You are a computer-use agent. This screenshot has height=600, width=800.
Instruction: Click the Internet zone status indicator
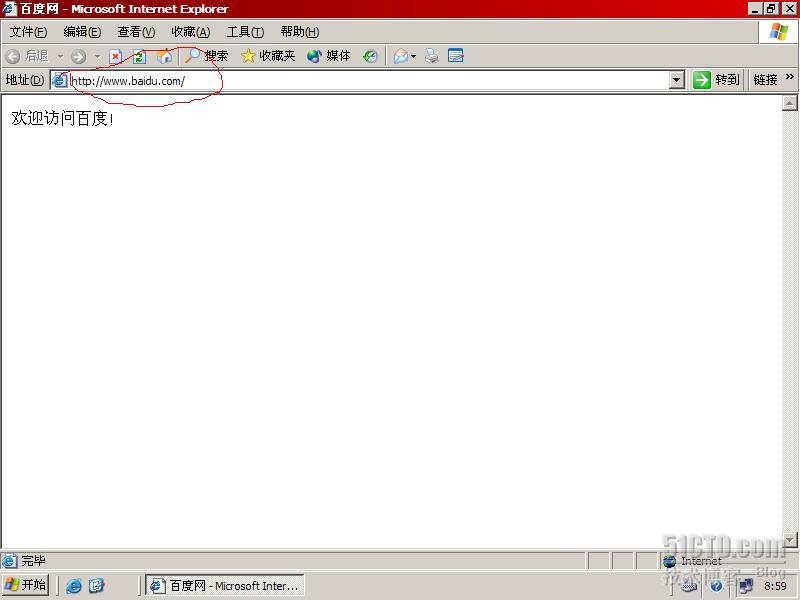pos(693,561)
